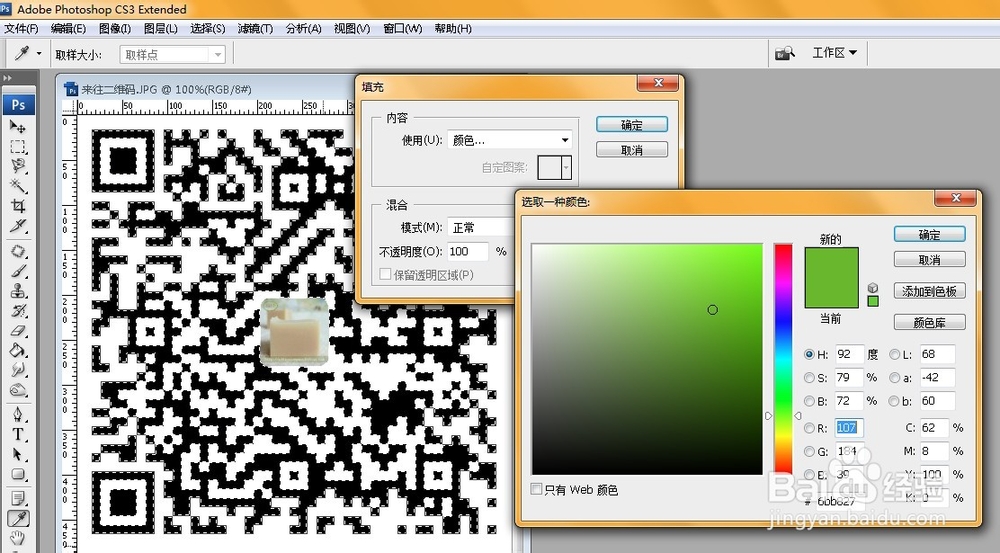Click the small web-safe color swatch
1000x553 pixels.
pos(873,301)
